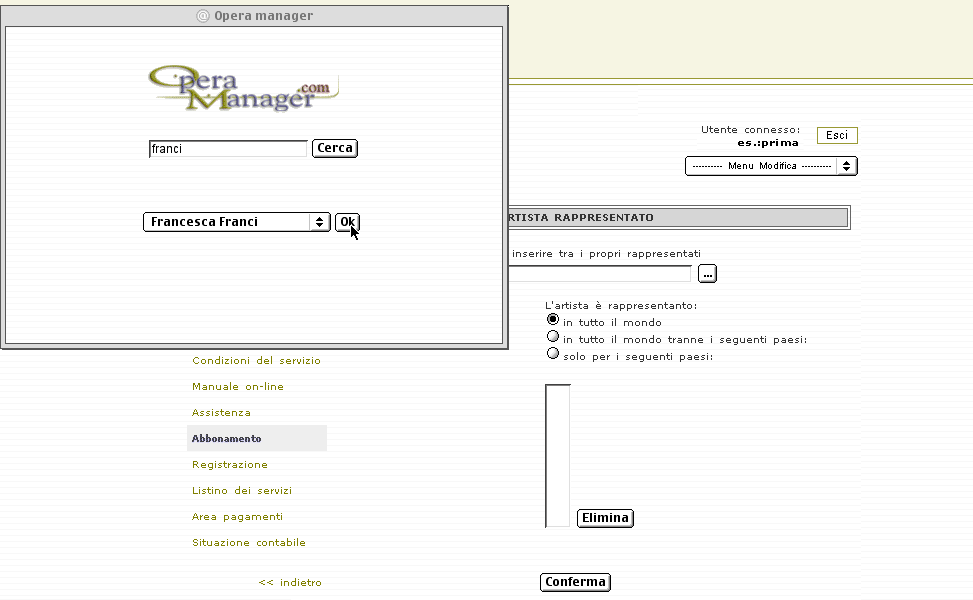This screenshot has width=973, height=600.
Task: Open the Situazione contabile link
Action: 248,543
